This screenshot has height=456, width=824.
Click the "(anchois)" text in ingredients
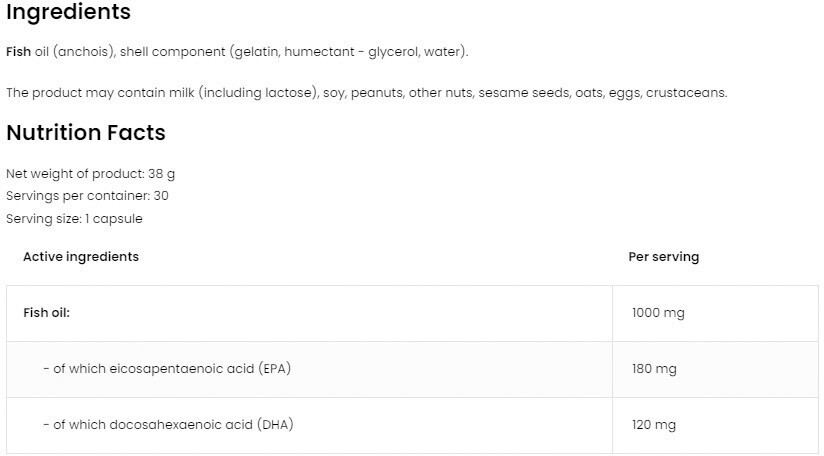(83, 51)
